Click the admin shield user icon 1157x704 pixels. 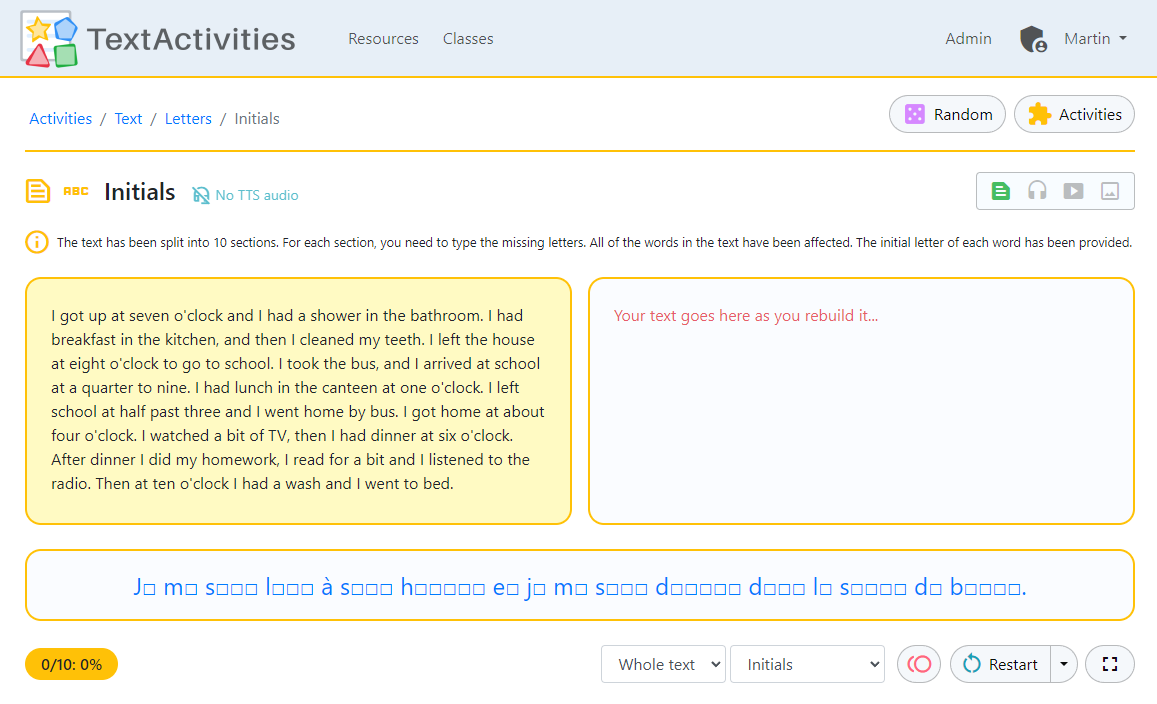[x=1033, y=39]
